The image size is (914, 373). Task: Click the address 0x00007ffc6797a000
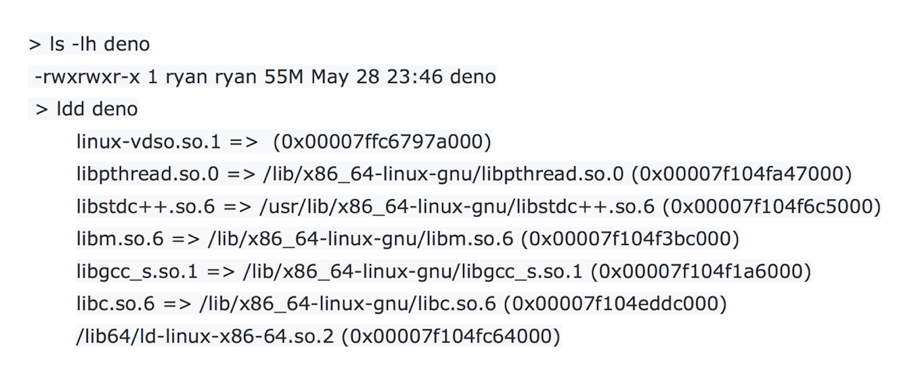click(x=382, y=142)
